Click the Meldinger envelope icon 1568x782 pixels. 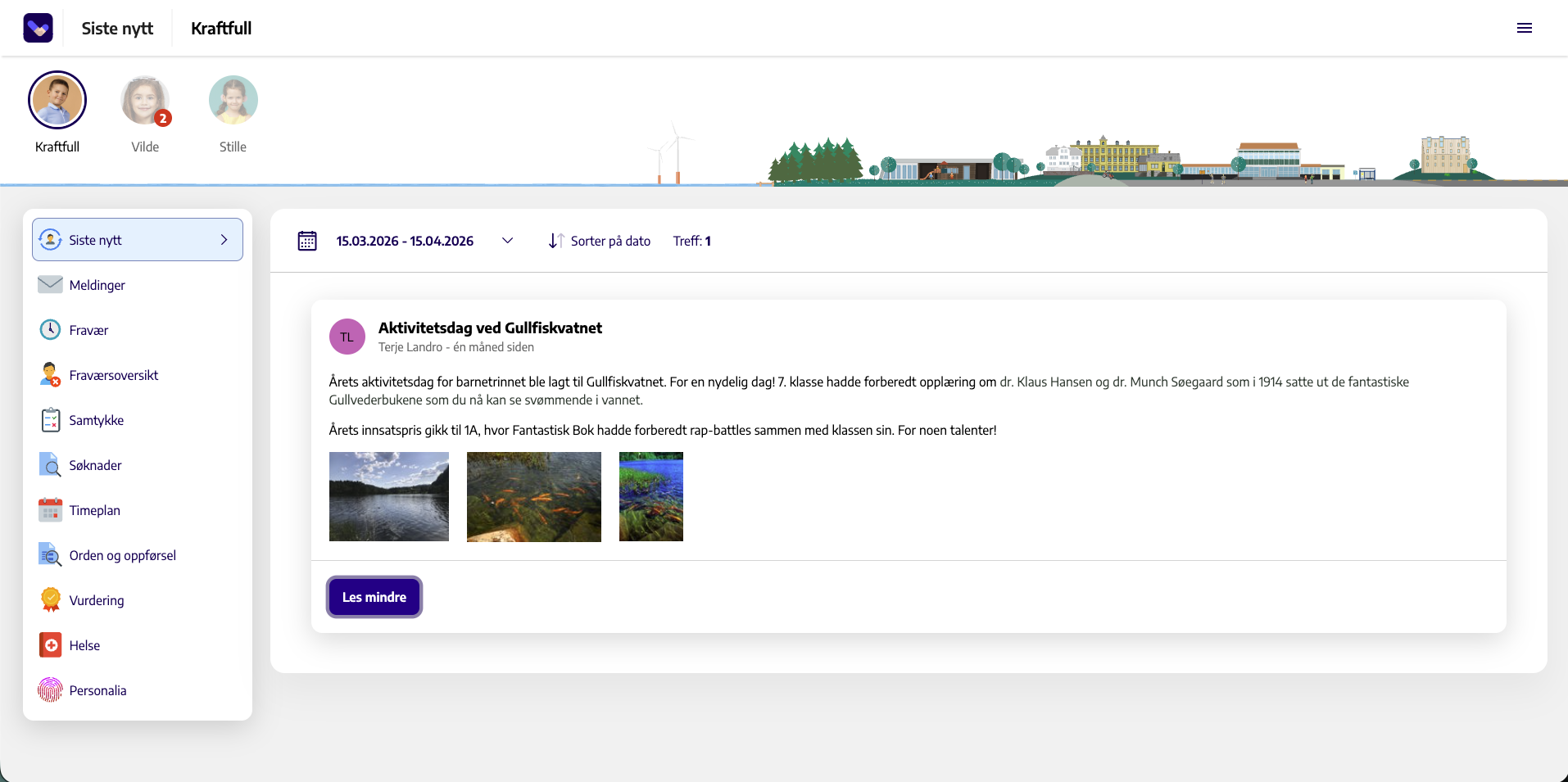pyautogui.click(x=50, y=284)
